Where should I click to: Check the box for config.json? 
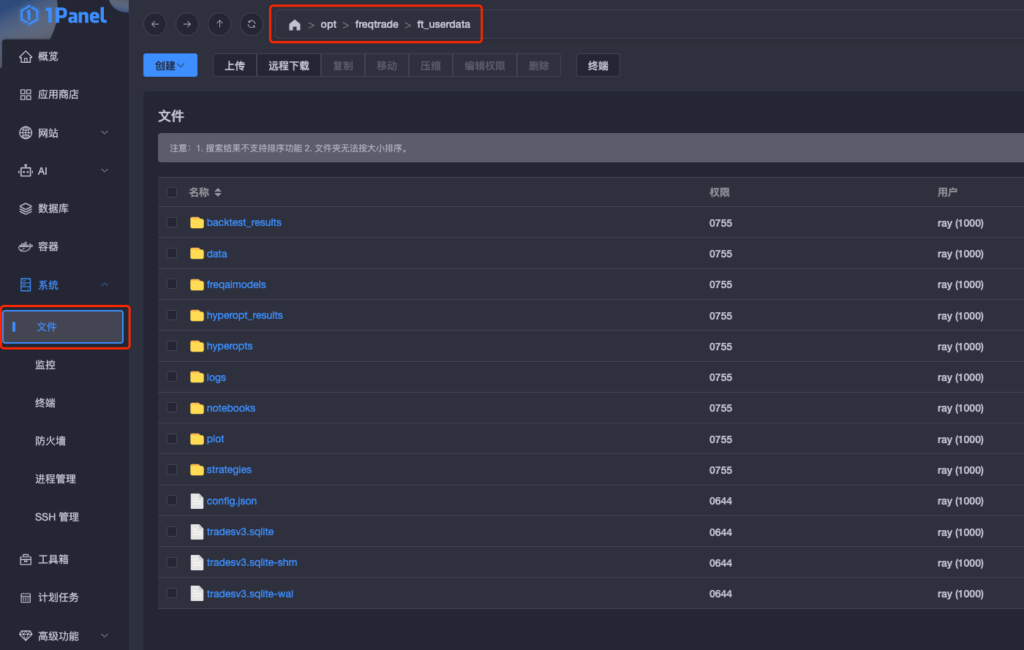point(172,501)
